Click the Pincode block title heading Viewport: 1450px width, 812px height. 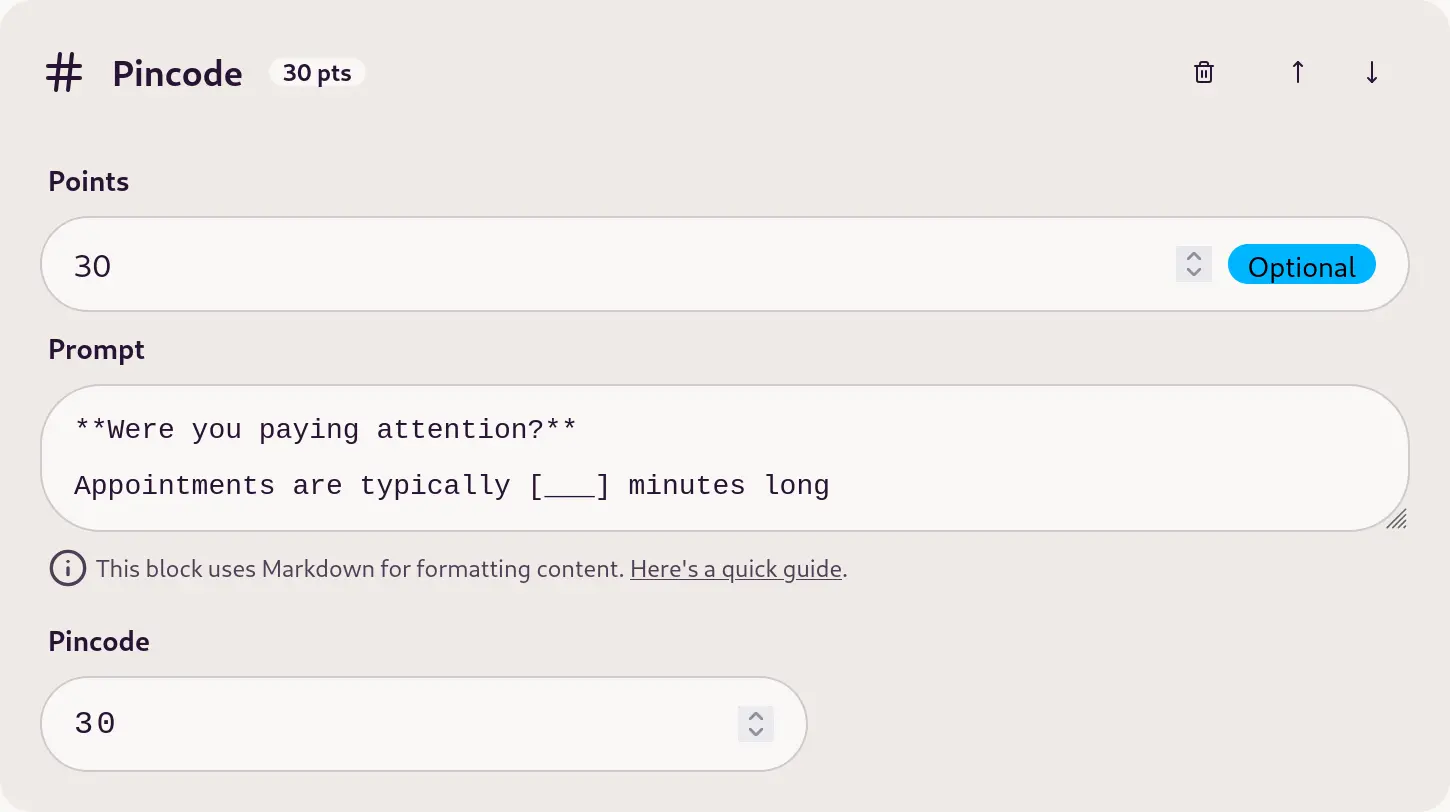click(177, 73)
